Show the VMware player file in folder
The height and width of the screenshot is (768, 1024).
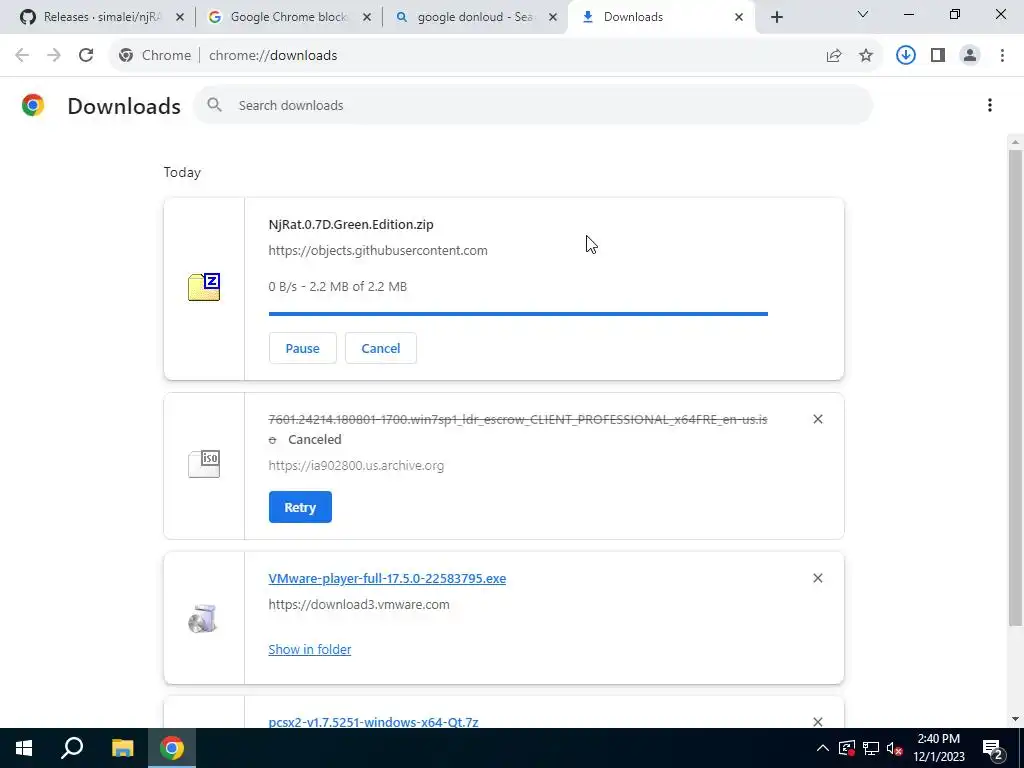click(310, 649)
